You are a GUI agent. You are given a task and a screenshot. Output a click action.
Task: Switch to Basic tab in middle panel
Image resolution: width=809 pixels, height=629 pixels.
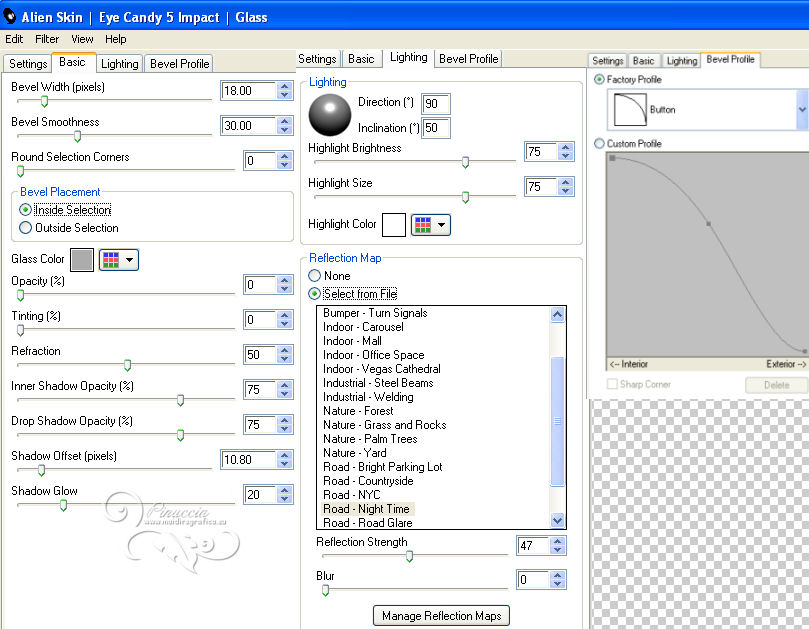(x=361, y=59)
